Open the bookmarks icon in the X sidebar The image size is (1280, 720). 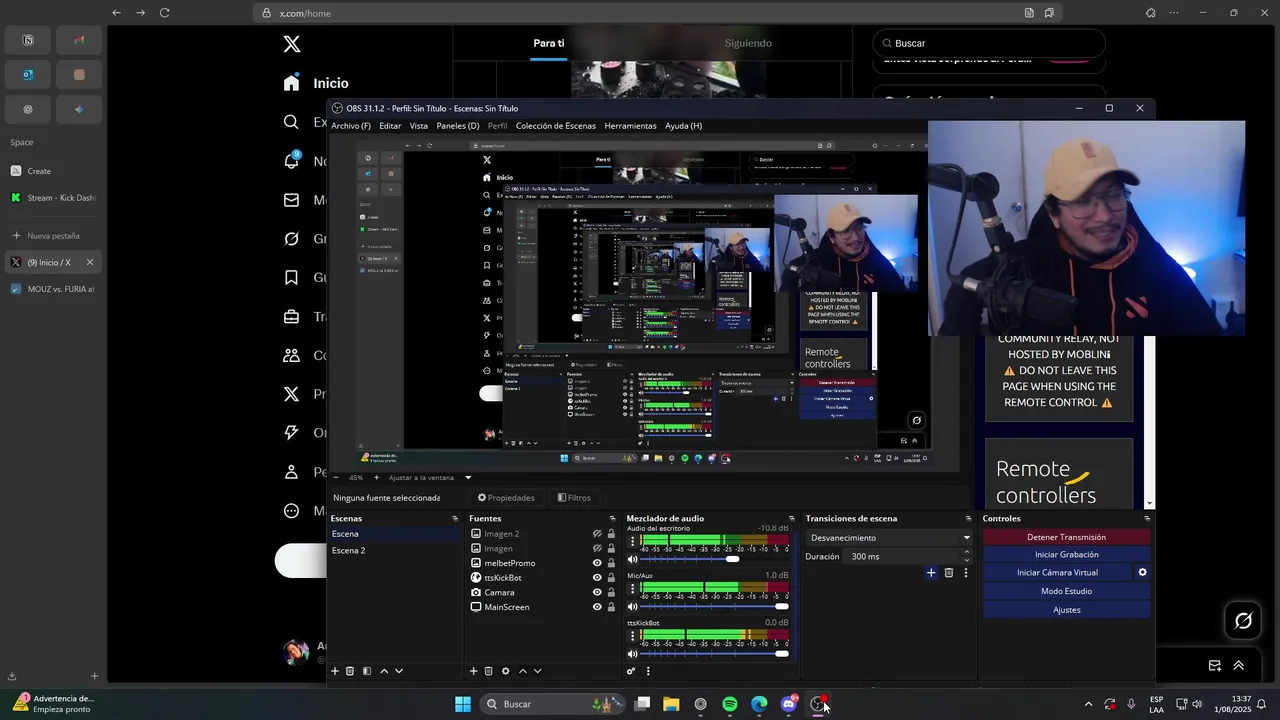click(291, 277)
